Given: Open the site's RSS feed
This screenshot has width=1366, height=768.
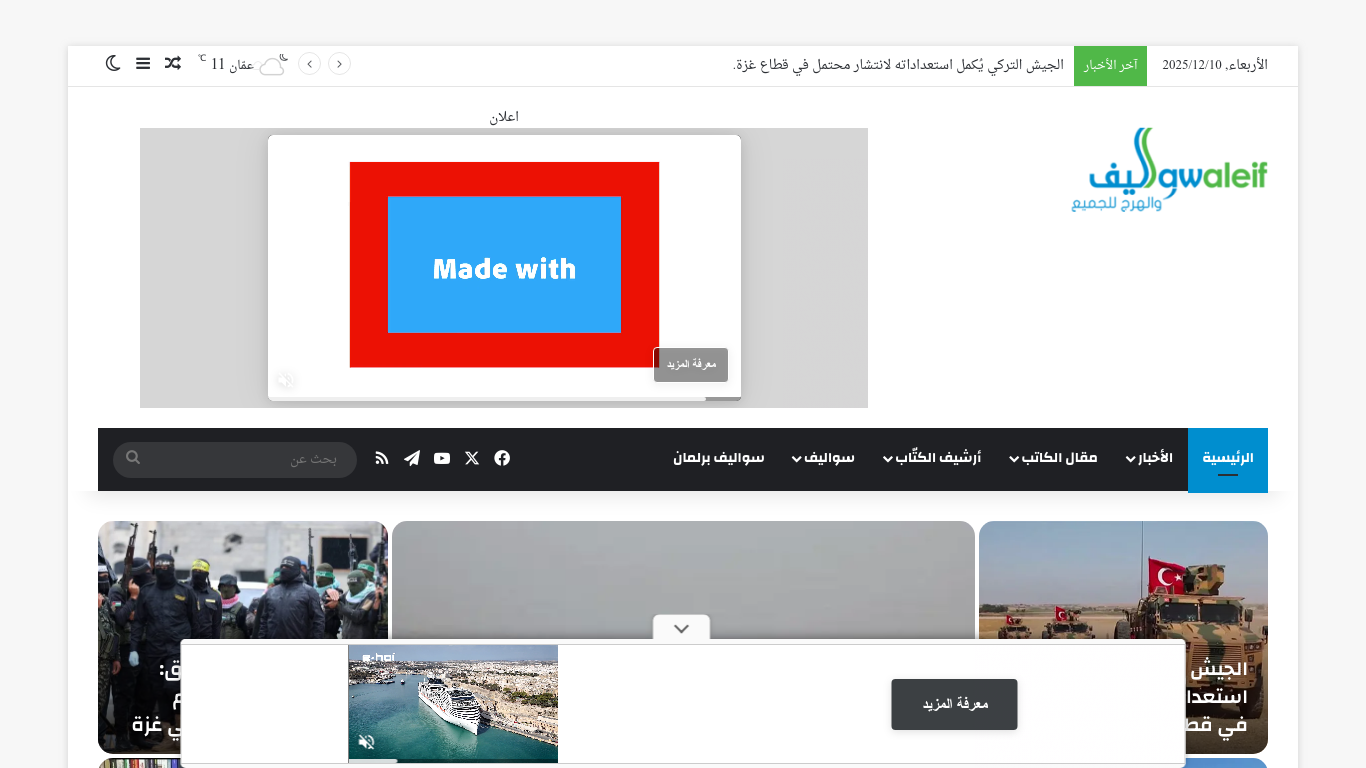Looking at the screenshot, I should coord(381,458).
